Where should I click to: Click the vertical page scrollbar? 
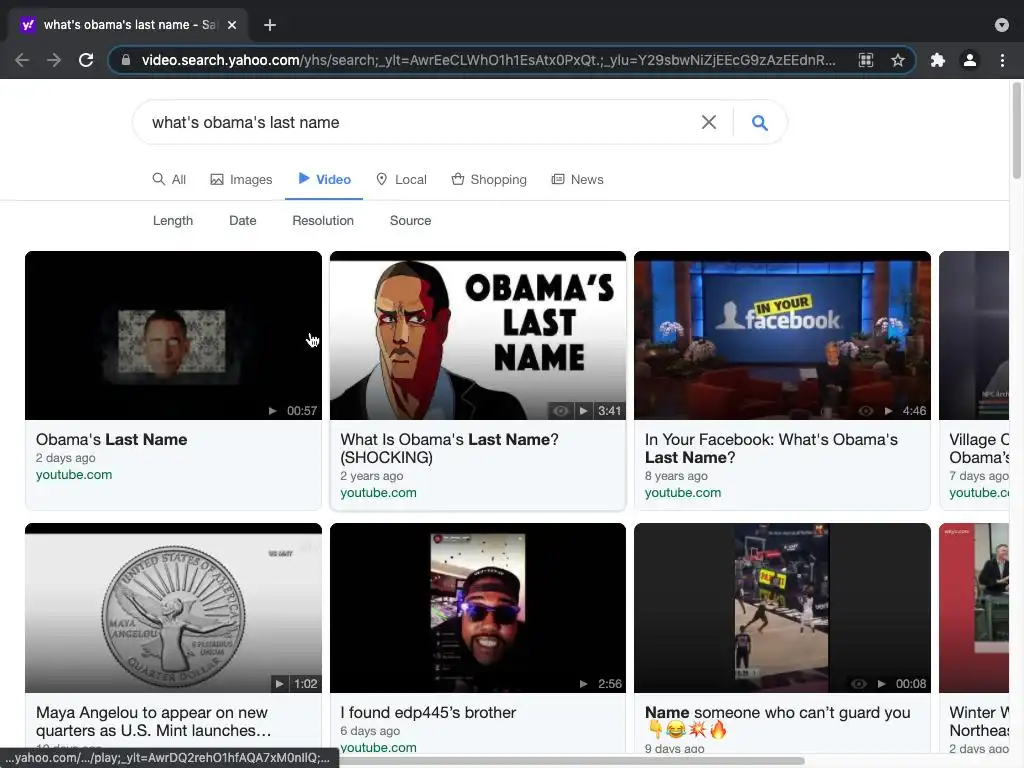(1017, 131)
